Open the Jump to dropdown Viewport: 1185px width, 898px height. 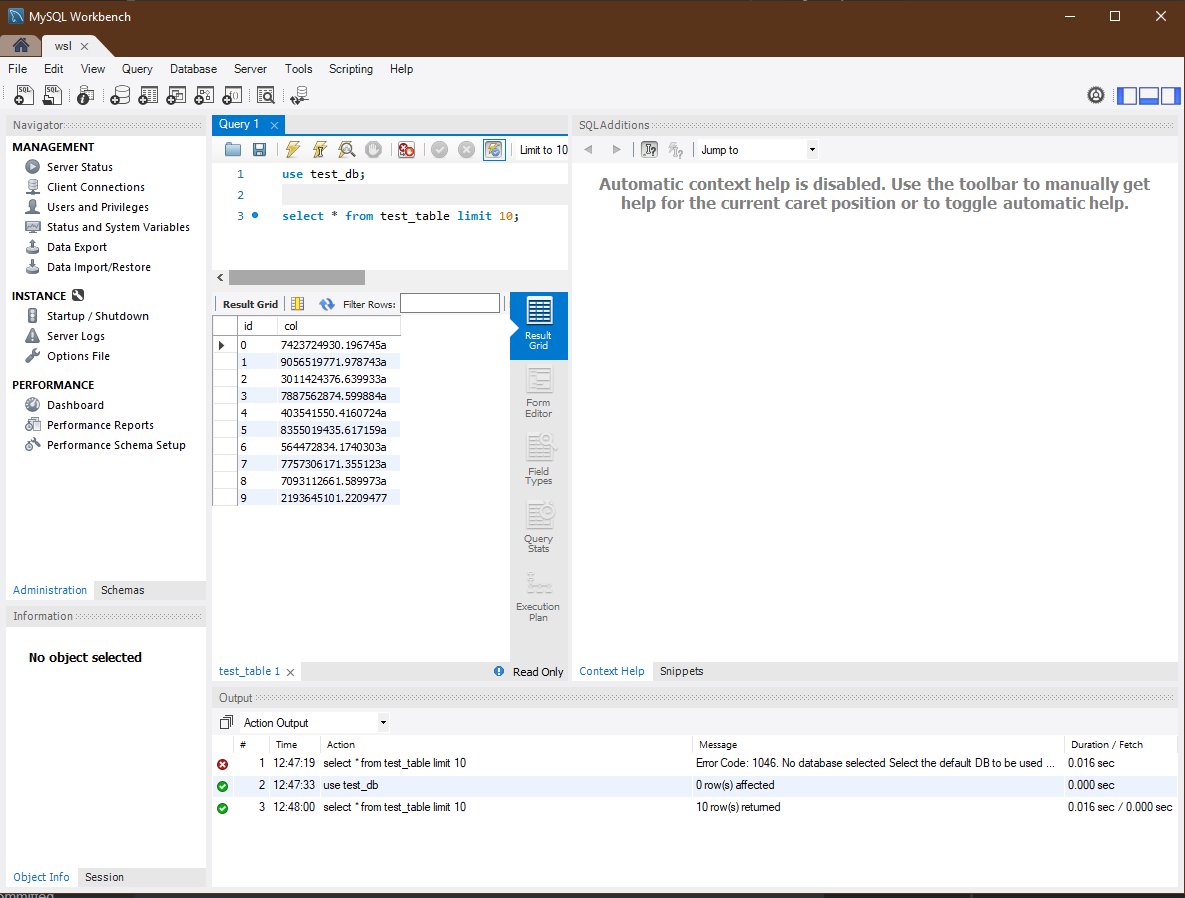[758, 150]
